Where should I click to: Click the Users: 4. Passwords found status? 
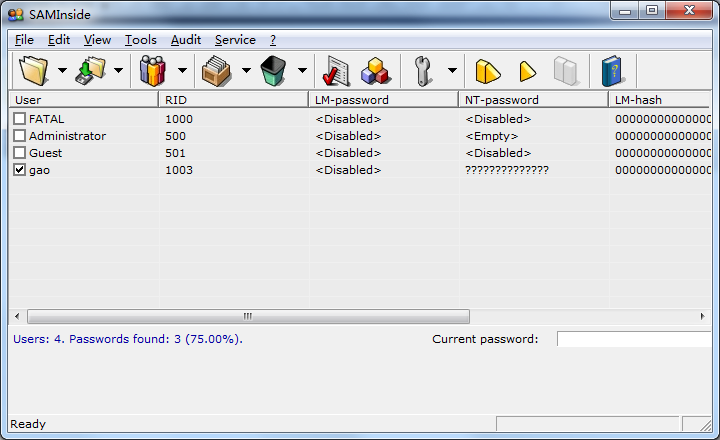[128, 339]
